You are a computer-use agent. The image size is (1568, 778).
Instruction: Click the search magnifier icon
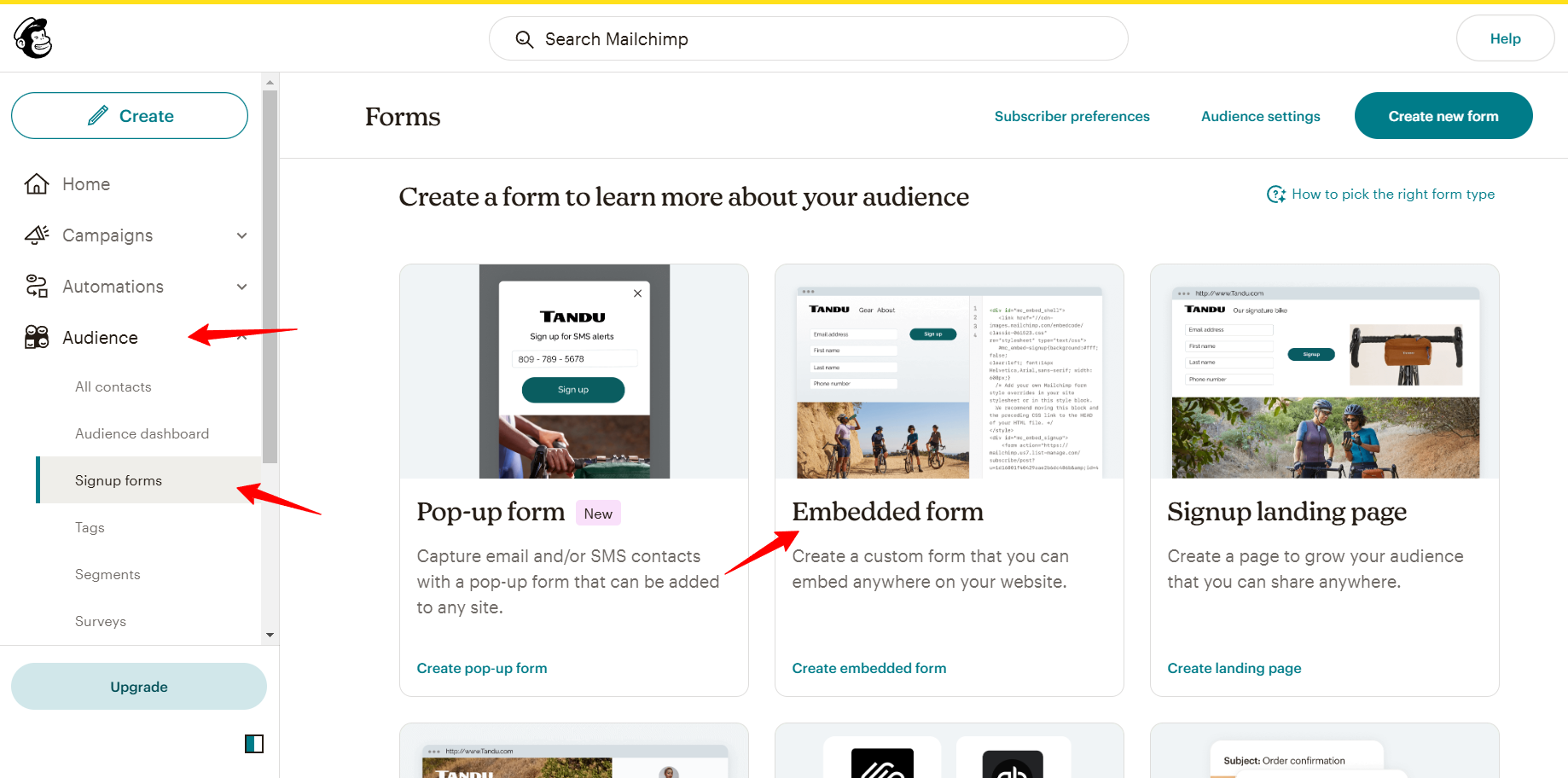(x=525, y=39)
